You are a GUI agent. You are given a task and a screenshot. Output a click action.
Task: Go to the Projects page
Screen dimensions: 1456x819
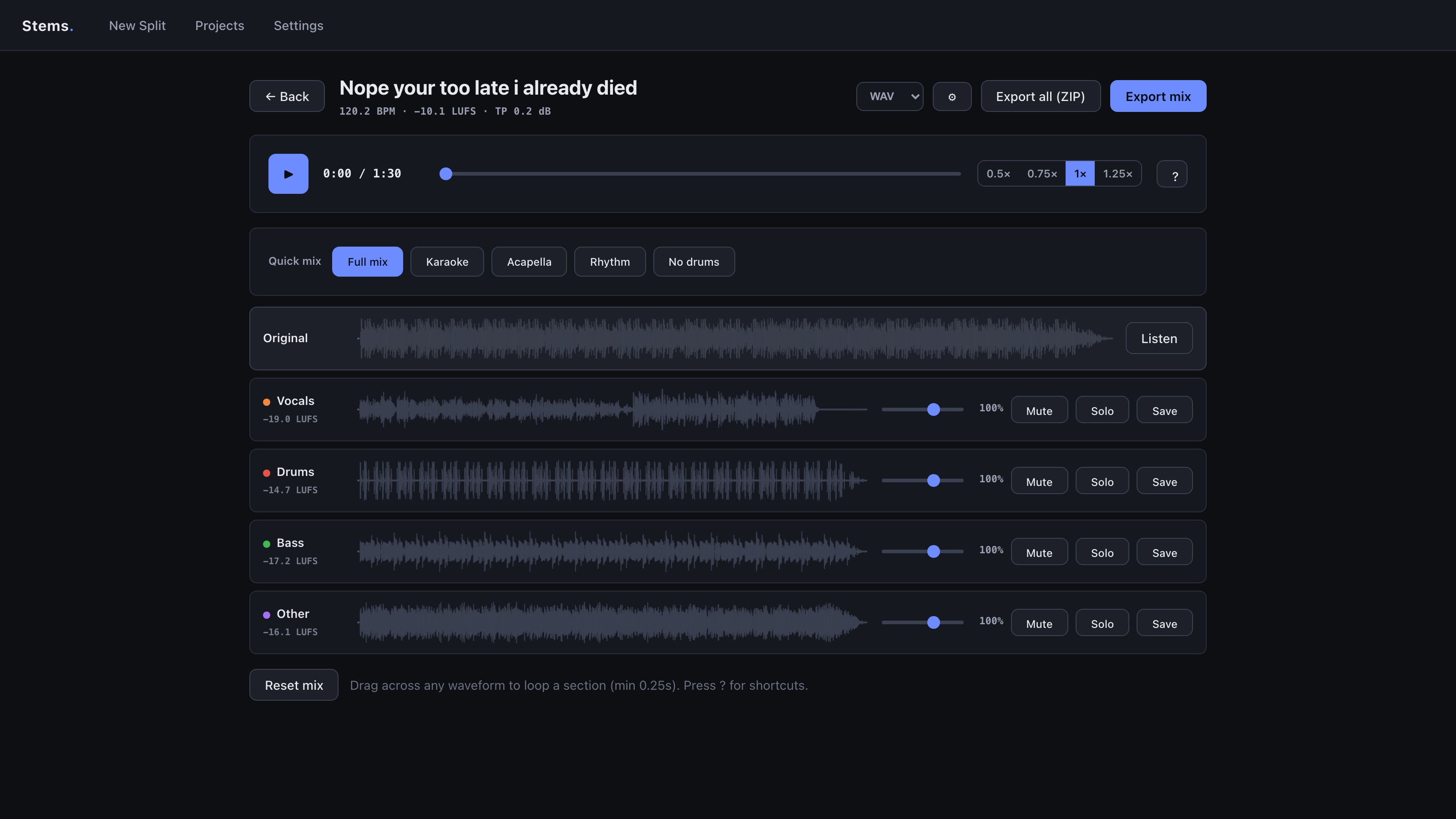point(219,25)
